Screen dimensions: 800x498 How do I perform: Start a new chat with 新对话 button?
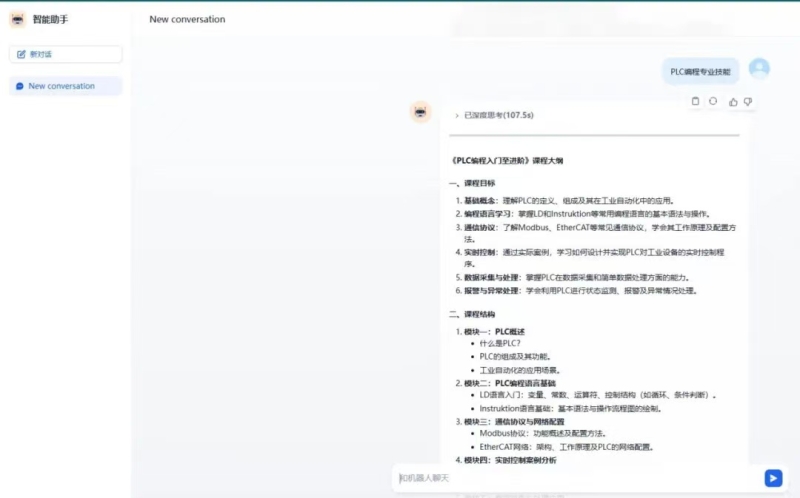[66, 54]
